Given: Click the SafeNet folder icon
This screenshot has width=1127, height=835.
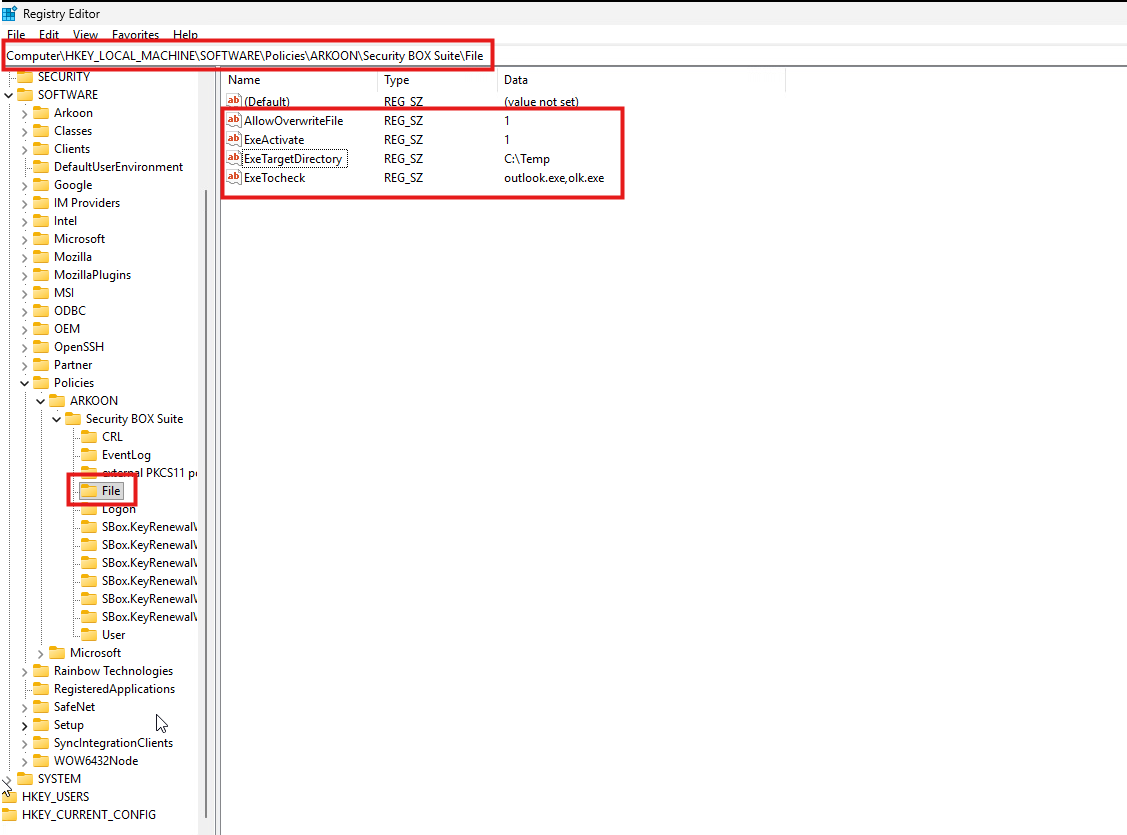Looking at the screenshot, I should coord(42,706).
